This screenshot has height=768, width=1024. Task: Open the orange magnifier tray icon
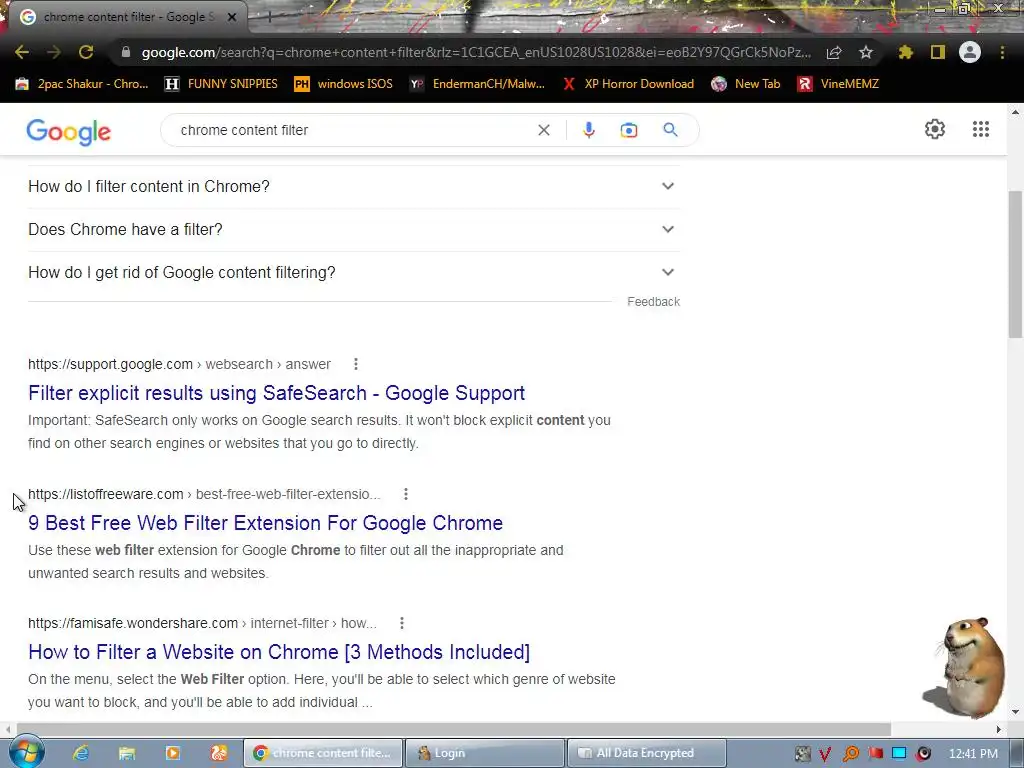[851, 754]
